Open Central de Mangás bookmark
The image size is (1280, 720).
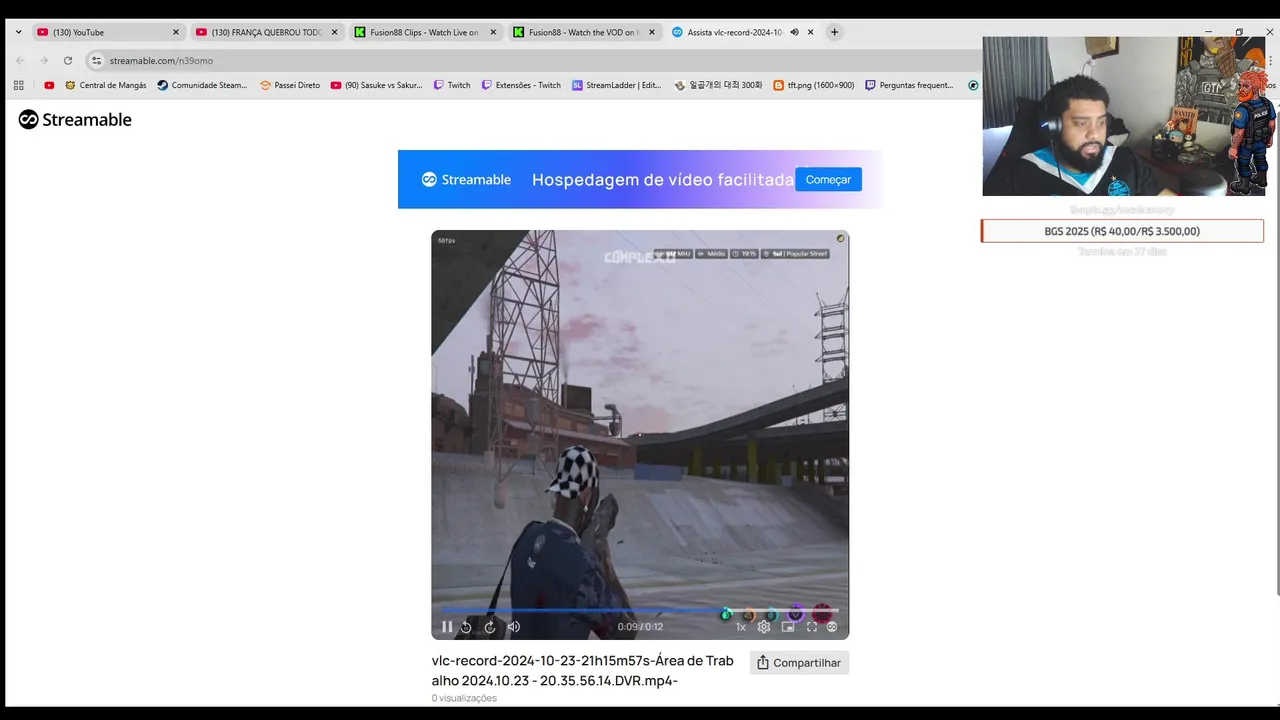click(x=105, y=85)
